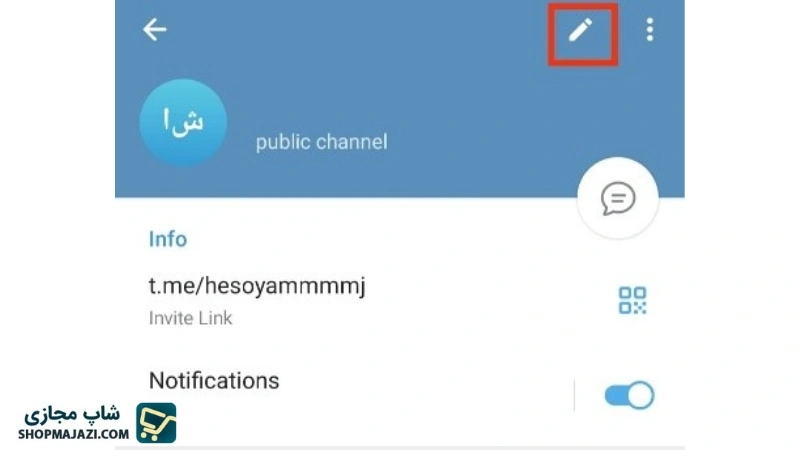This screenshot has height=450, width=800.
Task: Select the Info section header
Action: click(x=168, y=239)
